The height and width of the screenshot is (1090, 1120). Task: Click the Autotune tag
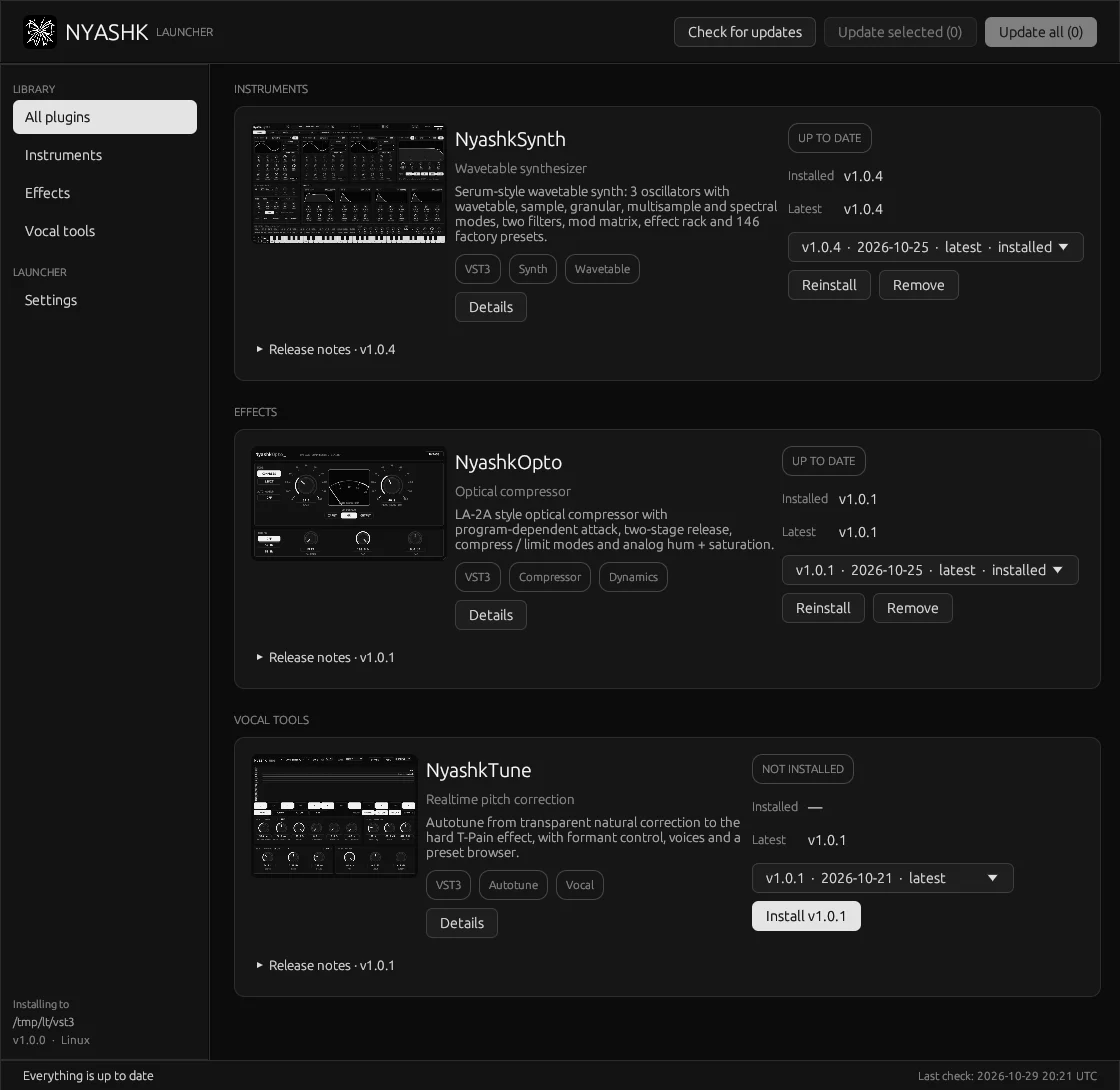(513, 885)
